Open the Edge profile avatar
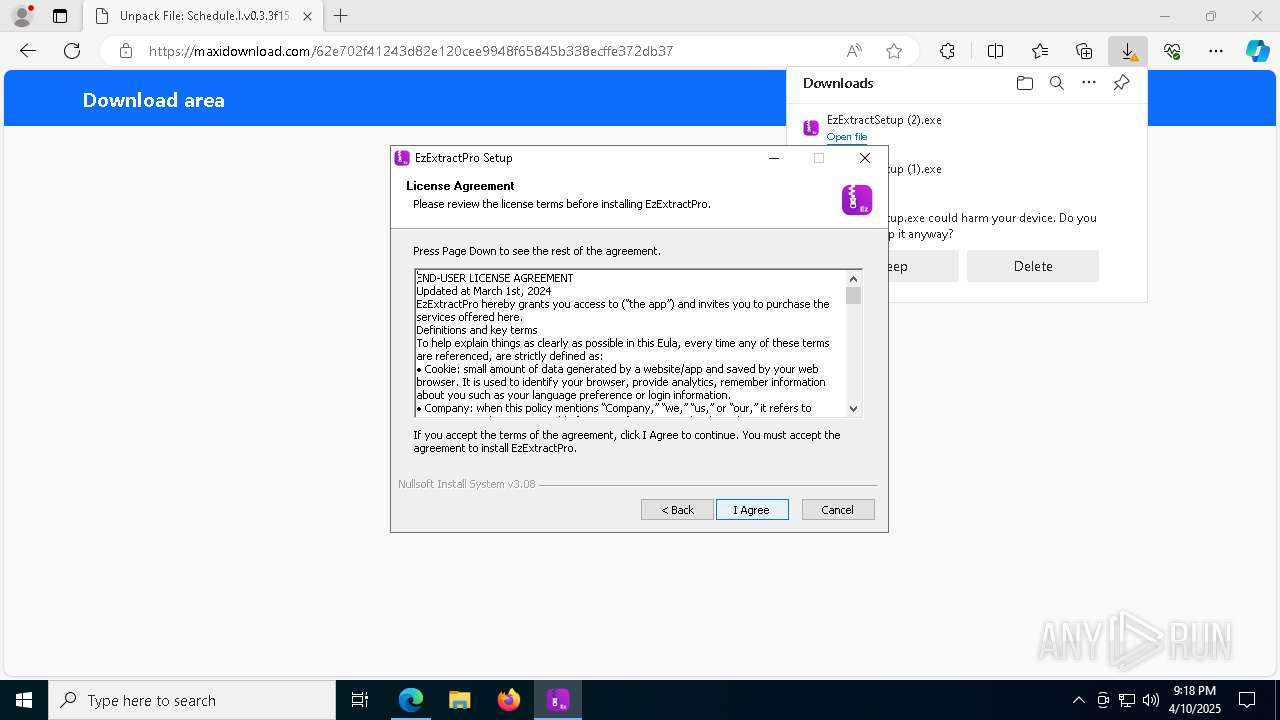Screen dimensions: 1280x720 click(x=22, y=16)
